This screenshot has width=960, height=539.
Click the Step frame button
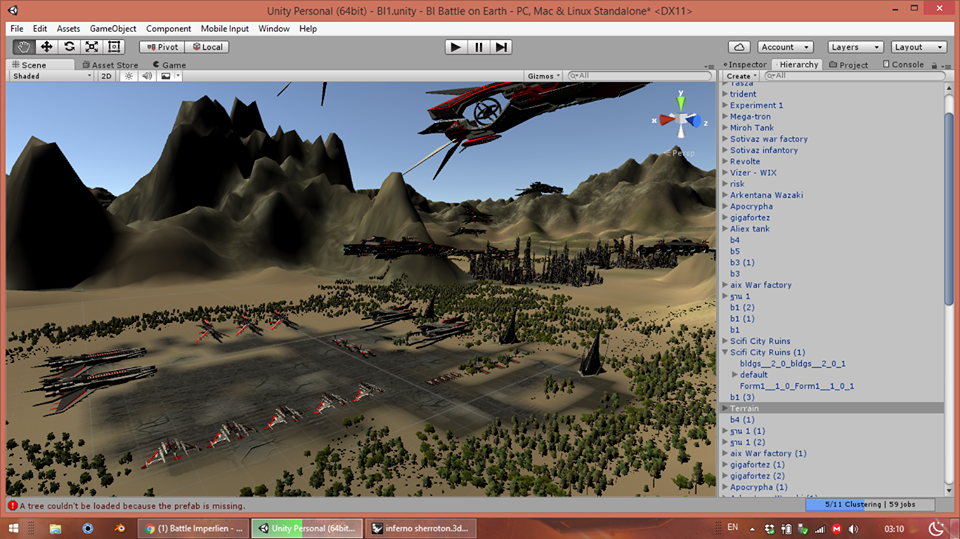(502, 47)
